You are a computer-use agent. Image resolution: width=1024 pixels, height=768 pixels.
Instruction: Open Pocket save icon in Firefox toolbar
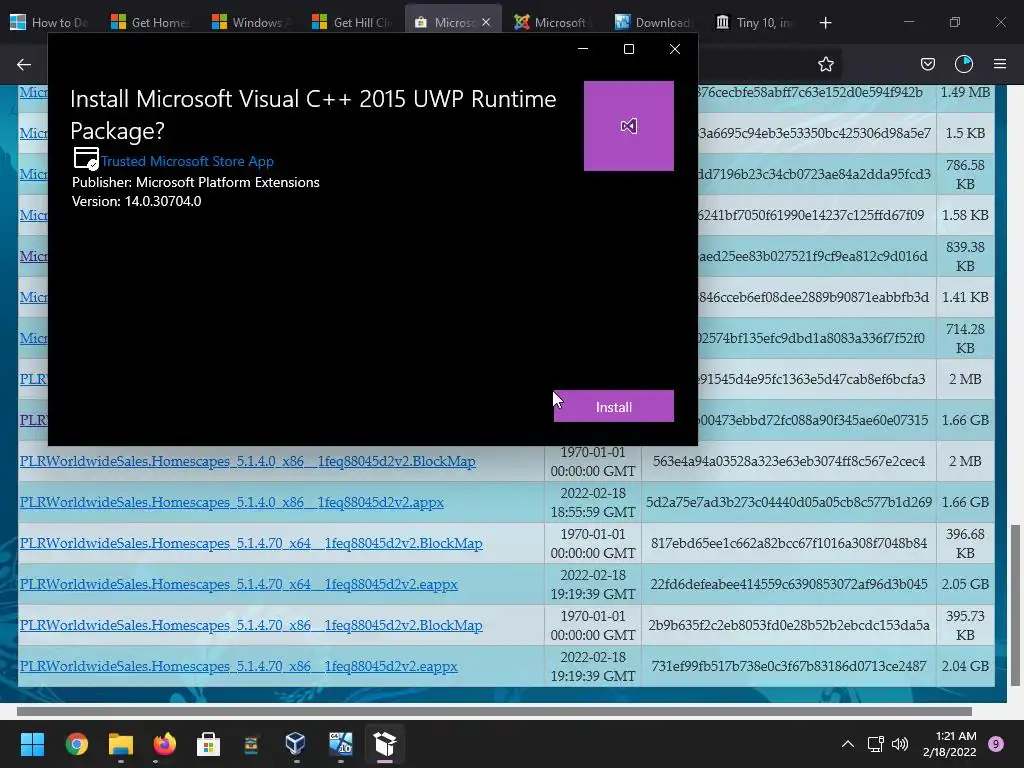coord(927,64)
